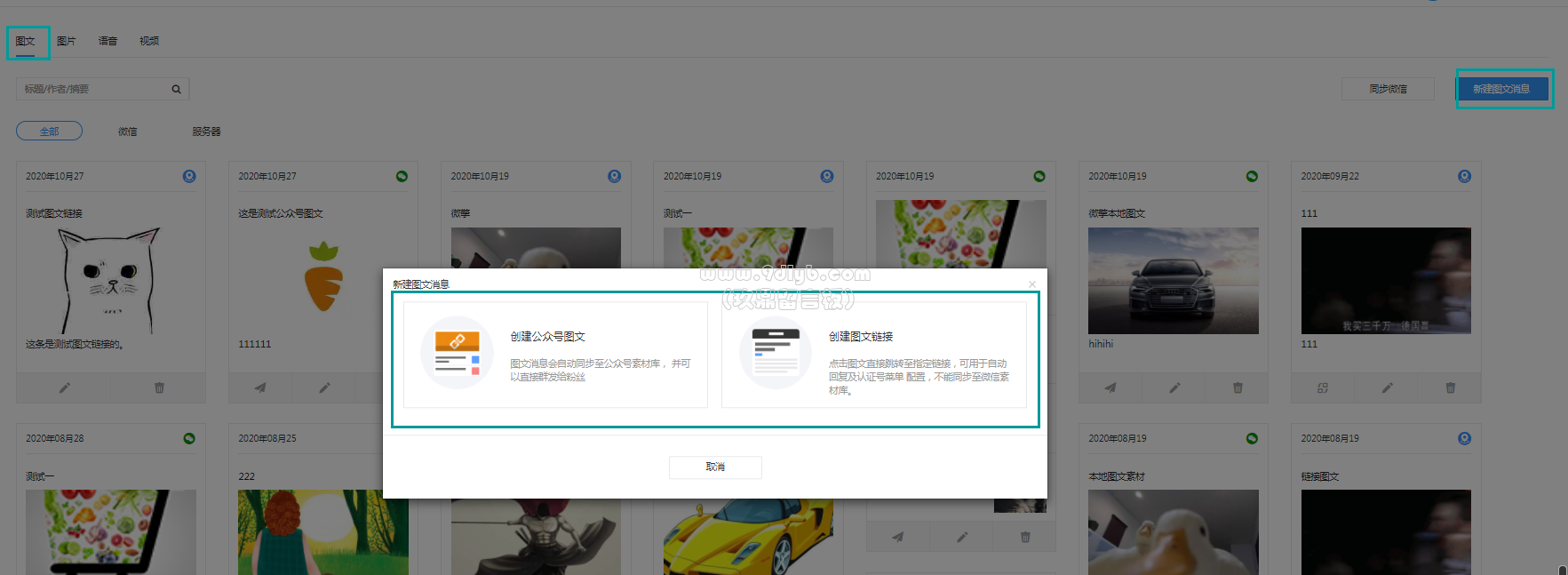The height and width of the screenshot is (575, 1568).
Task: Click the date 2020年08月25
Action: tap(267, 438)
